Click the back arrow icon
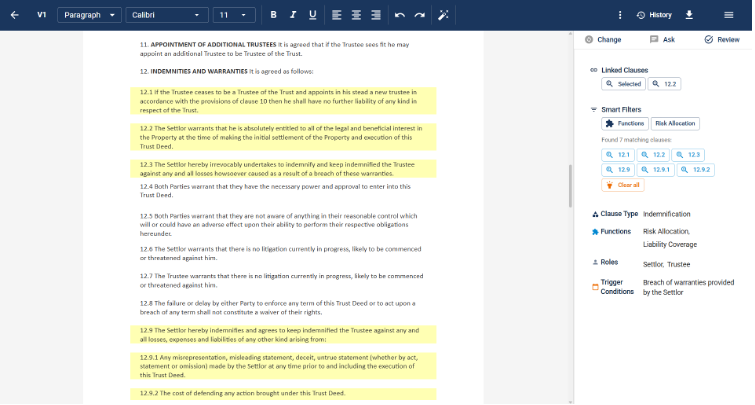Image resolution: width=755 pixels, height=405 pixels. tap(14, 15)
